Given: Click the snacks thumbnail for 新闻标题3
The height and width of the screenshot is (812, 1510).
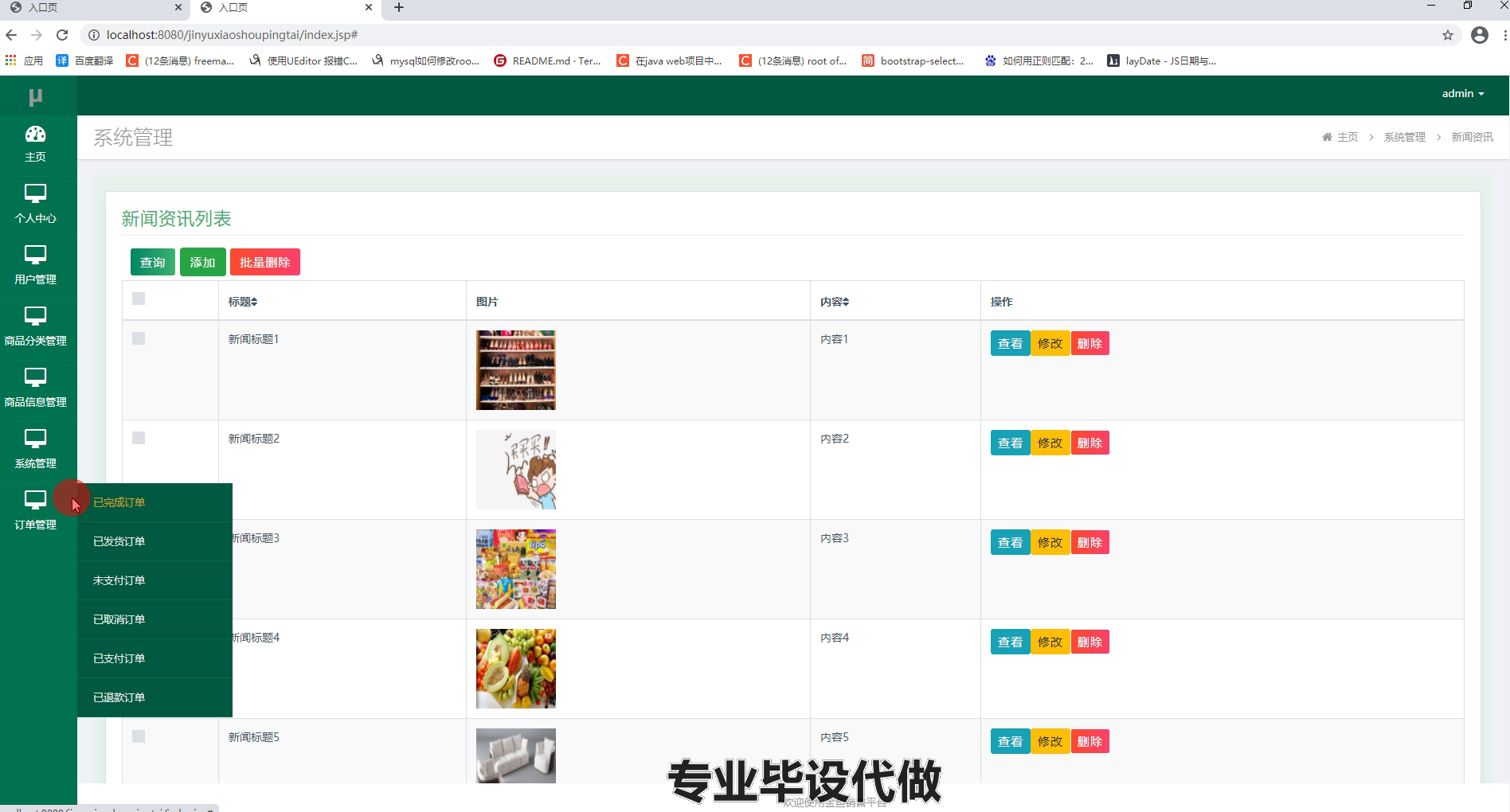Looking at the screenshot, I should (x=516, y=569).
